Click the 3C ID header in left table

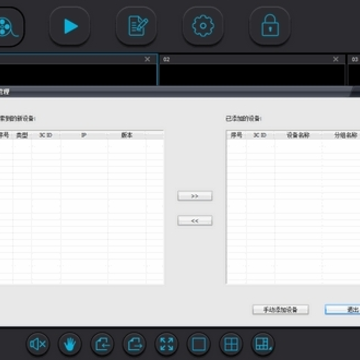coord(46,135)
